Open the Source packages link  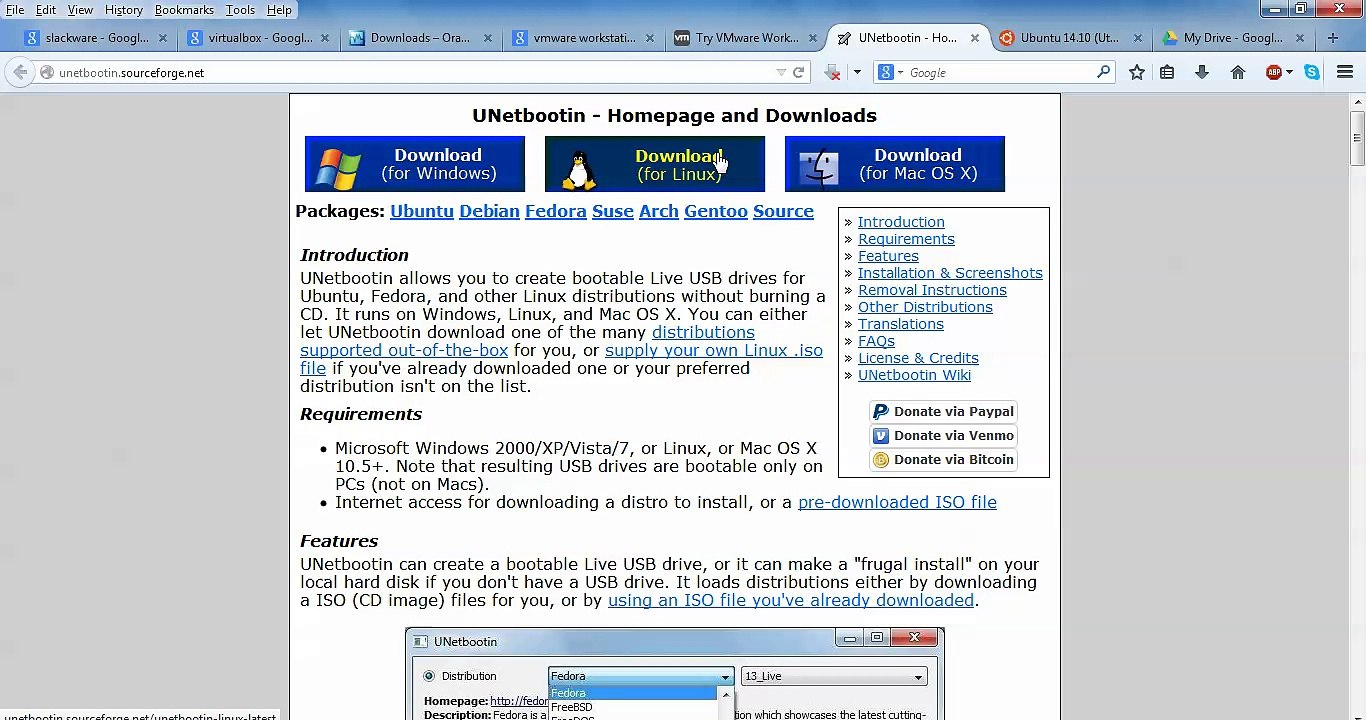[783, 211]
